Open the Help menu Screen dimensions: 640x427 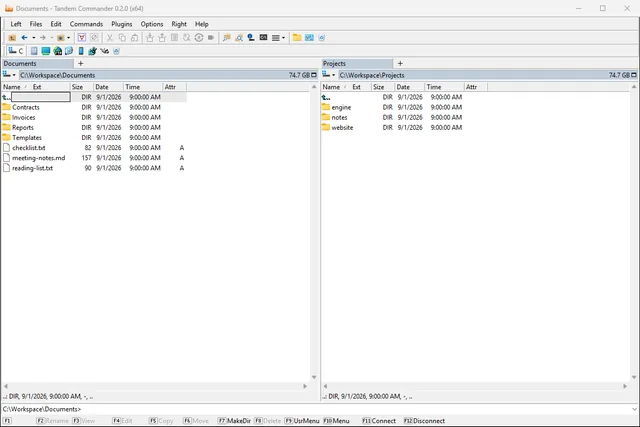[202, 24]
